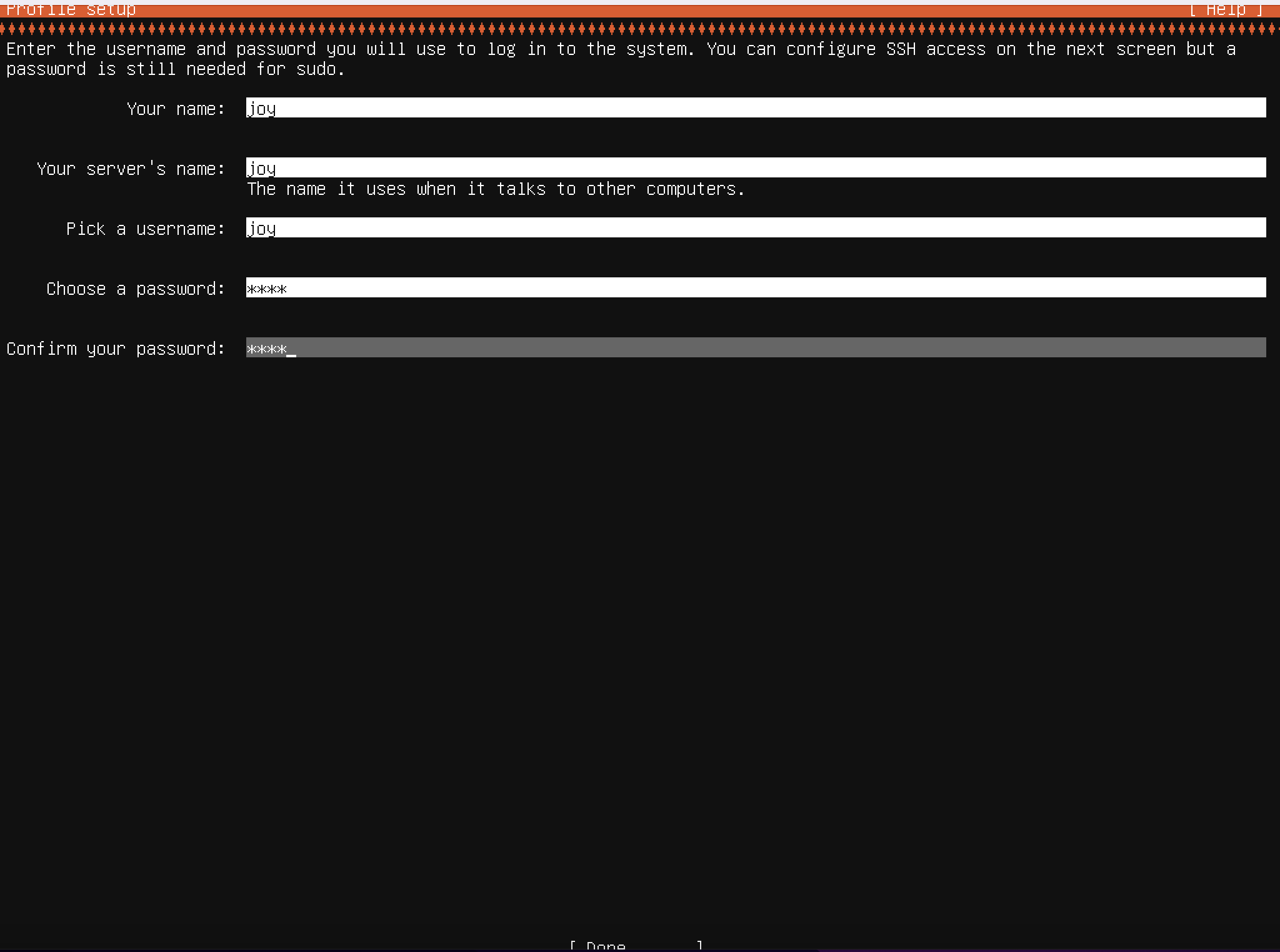Click the 'Pick a username:' label
The height and width of the screenshot is (952, 1280).
(146, 229)
